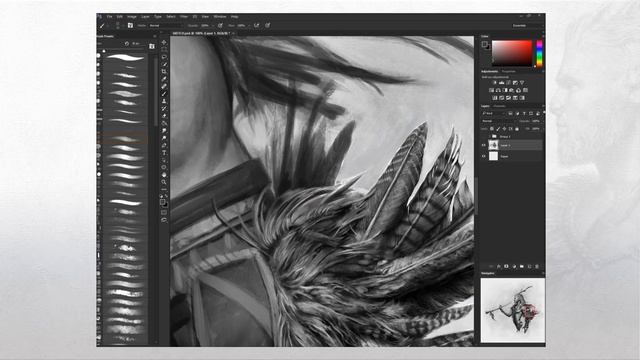
Task: Select the Hand tool
Action: pos(164,175)
